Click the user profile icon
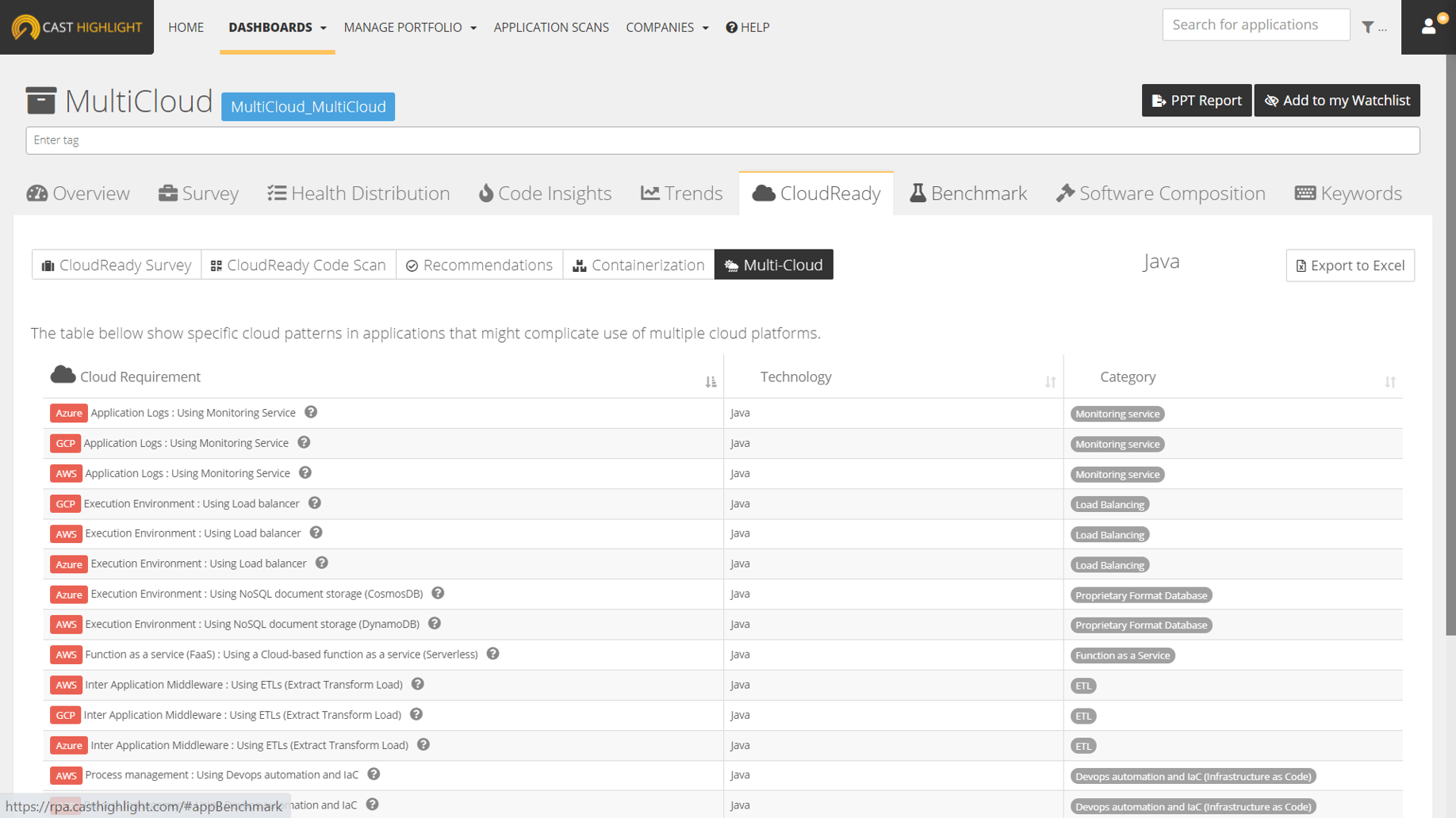This screenshot has height=818, width=1456. [x=1428, y=26]
